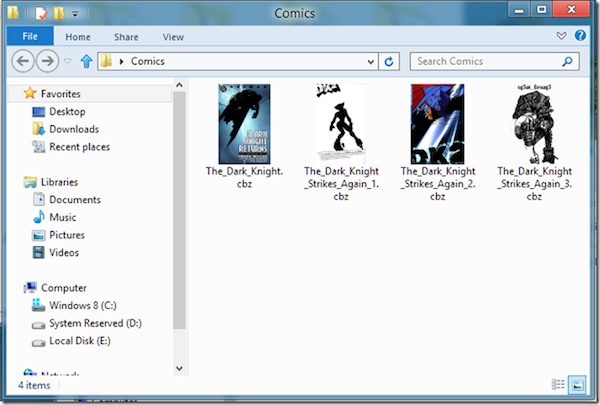Screen dimensions: 600x405
Task: Open Customize Quick Access Toolbar dropdown
Action: (75, 14)
